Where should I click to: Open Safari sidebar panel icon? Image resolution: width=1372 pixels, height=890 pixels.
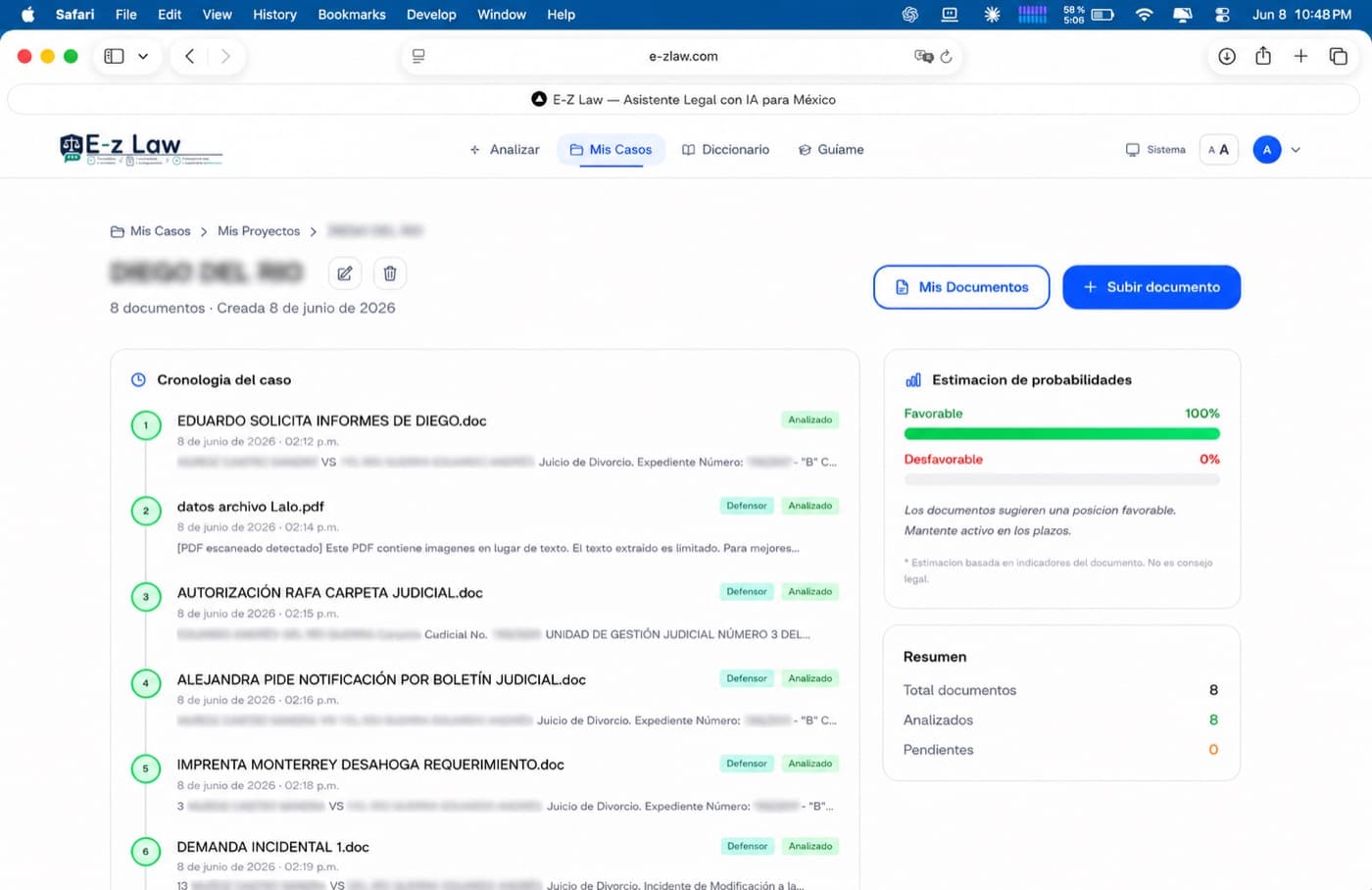click(114, 56)
